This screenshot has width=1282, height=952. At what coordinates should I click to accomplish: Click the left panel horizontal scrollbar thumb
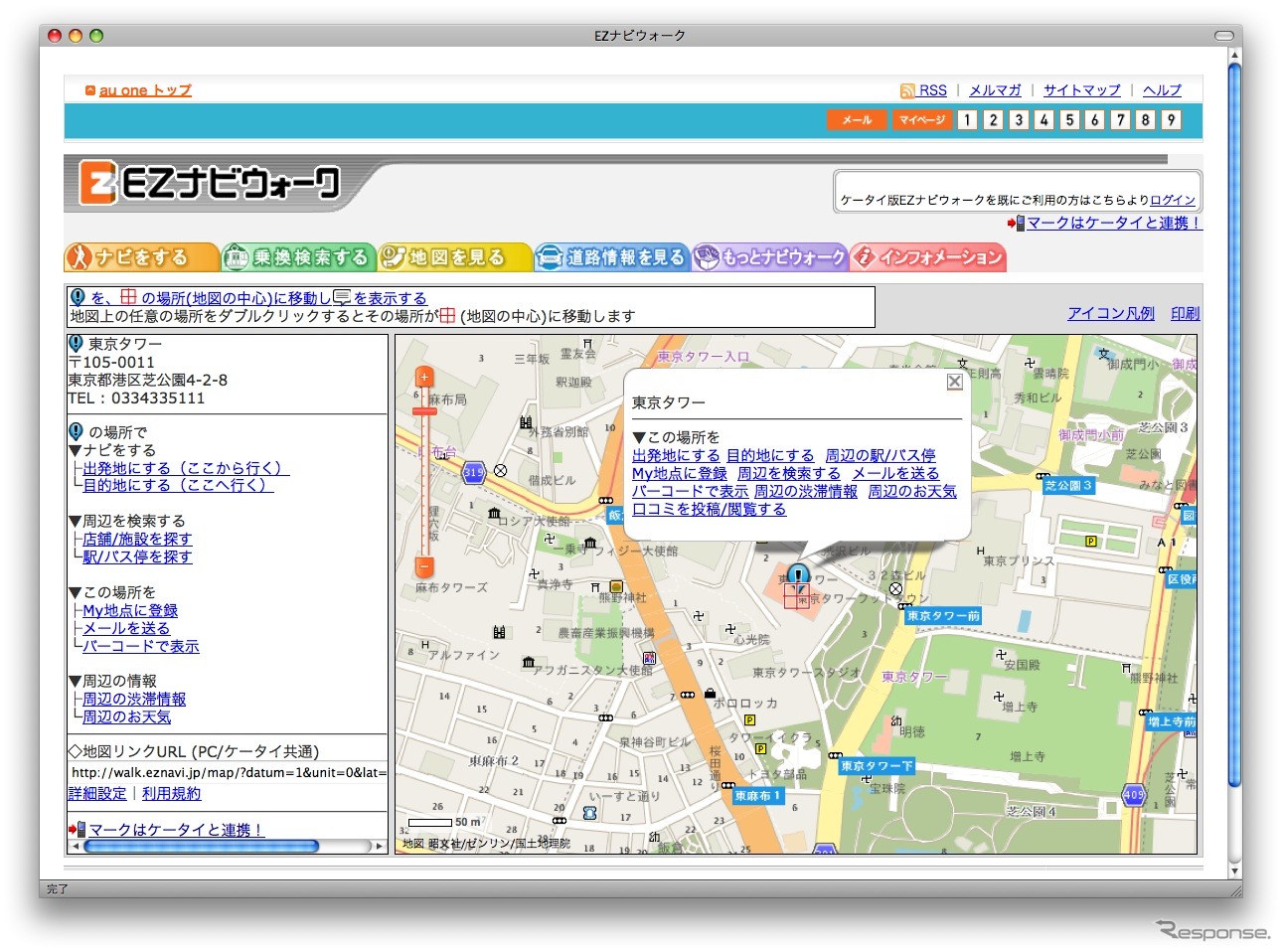pos(202,847)
